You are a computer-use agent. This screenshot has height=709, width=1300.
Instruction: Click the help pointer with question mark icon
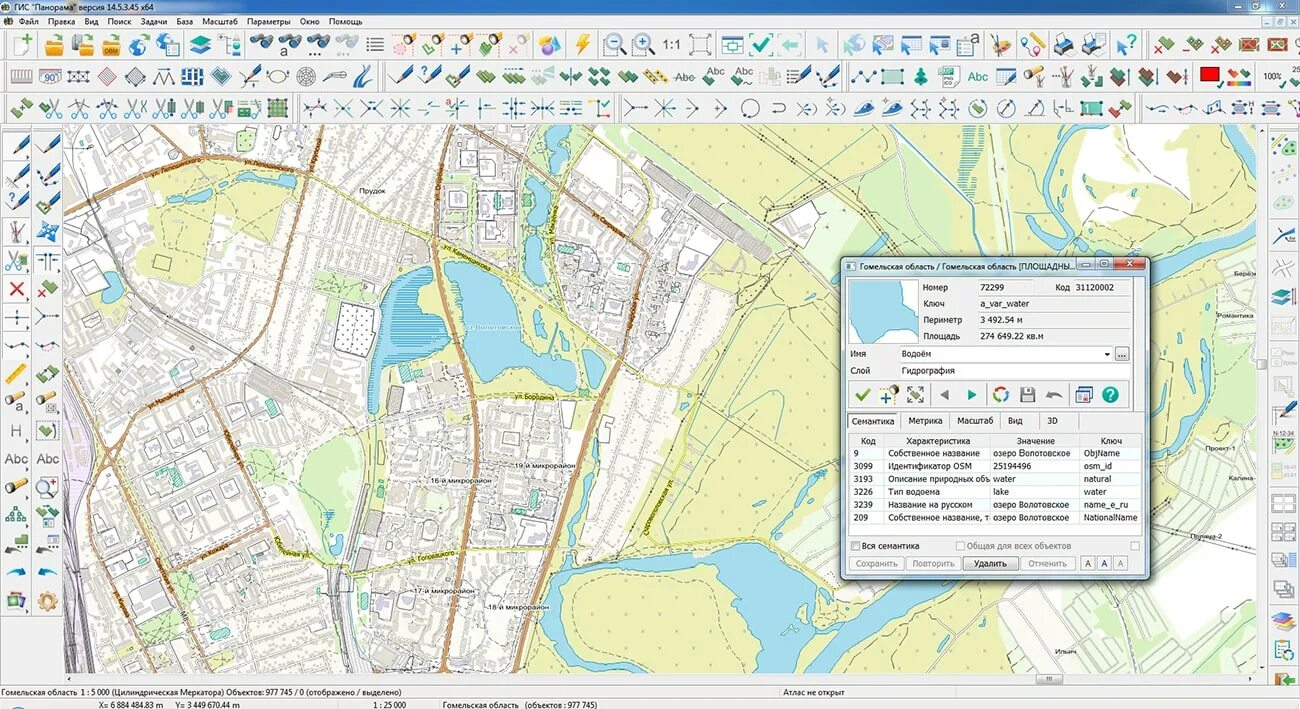tap(1127, 44)
